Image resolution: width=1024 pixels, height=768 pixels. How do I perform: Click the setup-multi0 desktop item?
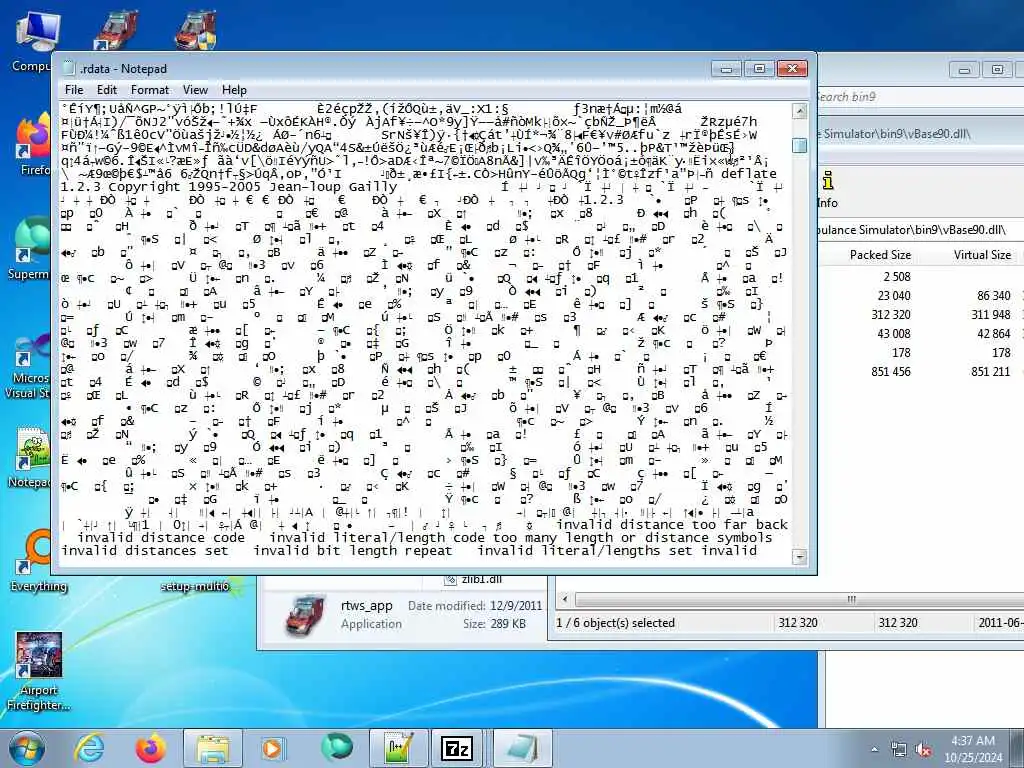[x=195, y=586]
